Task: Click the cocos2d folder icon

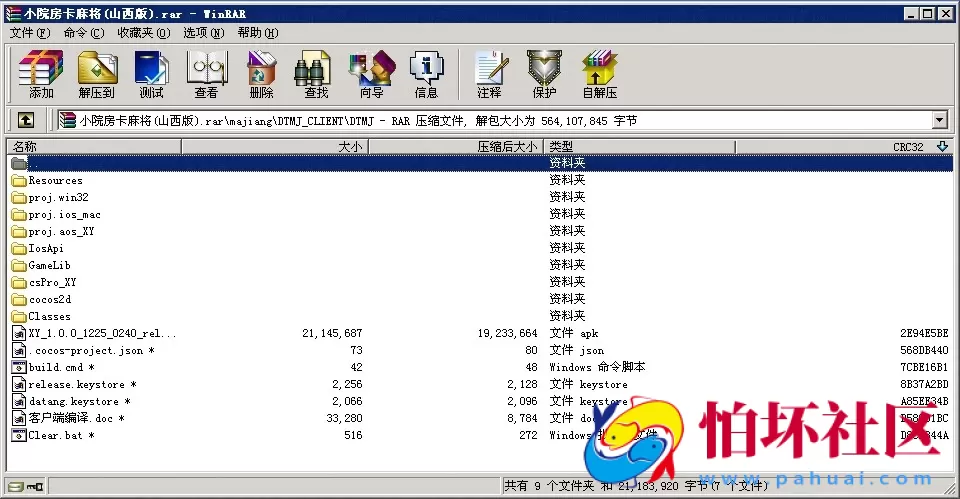Action: click(x=19, y=299)
